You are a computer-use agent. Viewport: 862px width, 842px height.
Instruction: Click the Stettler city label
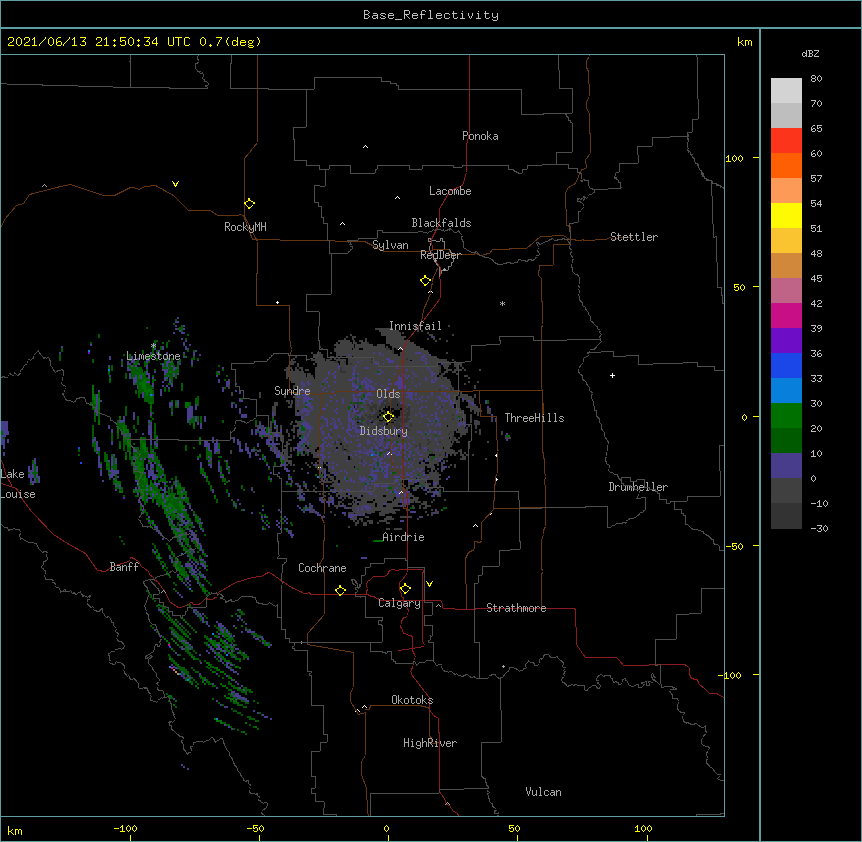(x=634, y=237)
